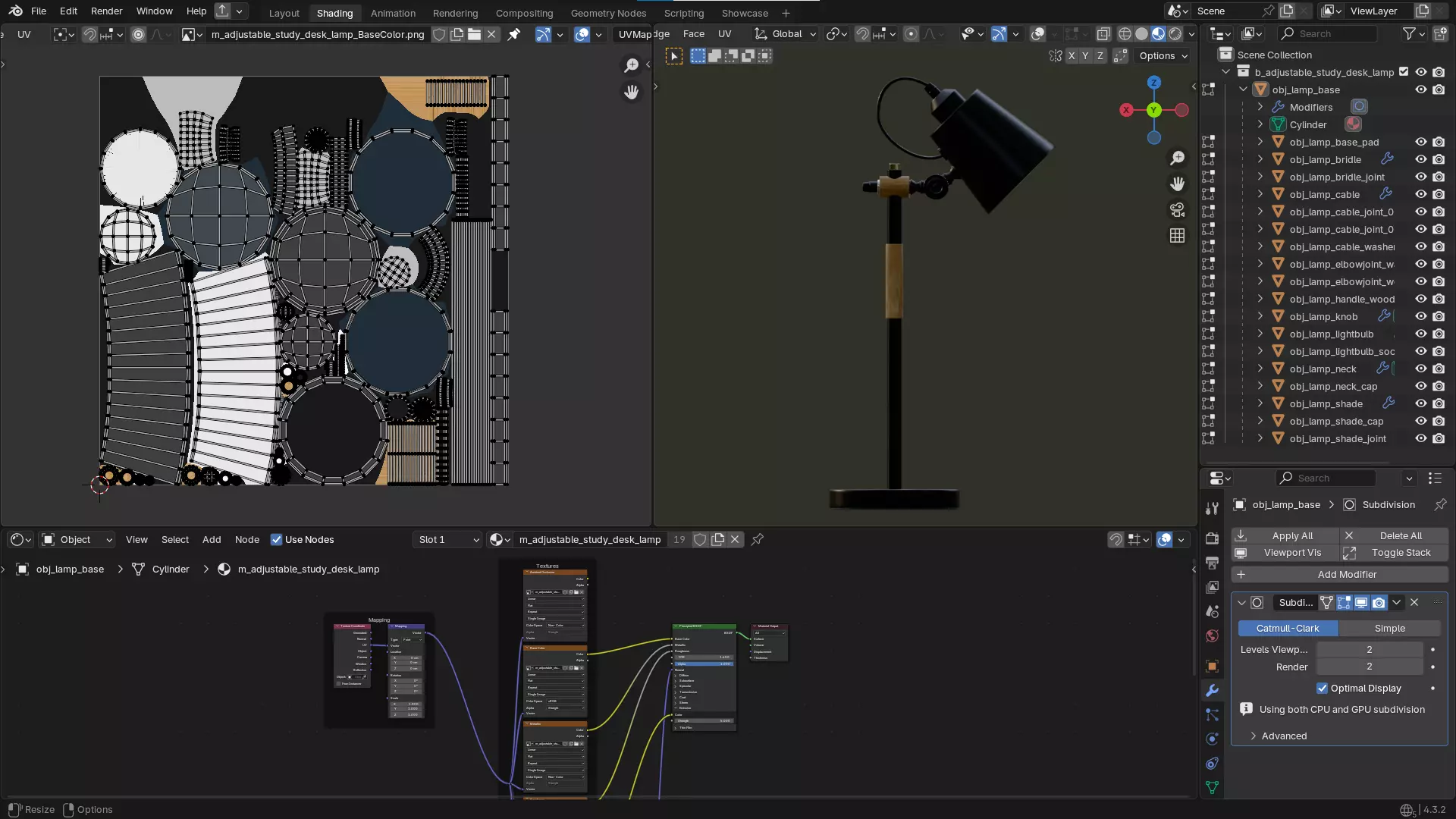Open the Object shader type dropdown
Screen dimensions: 1456x819
[x=76, y=540]
